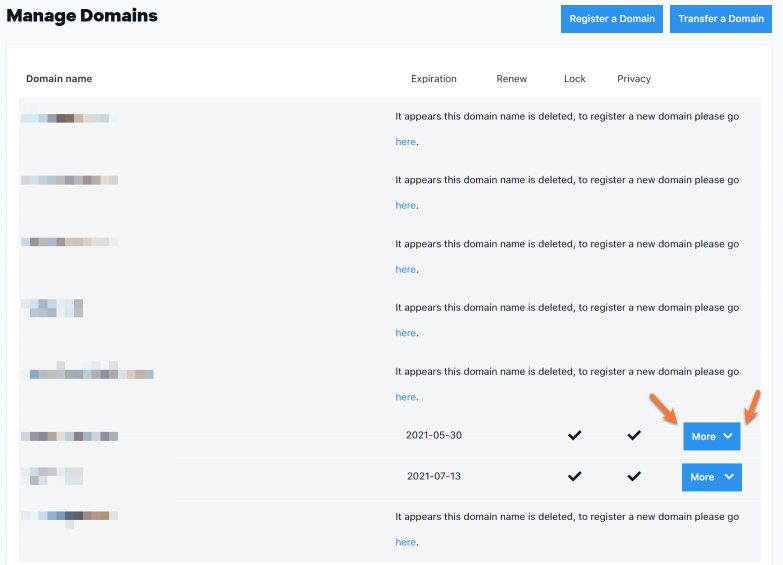Toggle Lock checkmark for the 2021-05-30 domain
The height and width of the screenshot is (565, 783).
point(574,436)
